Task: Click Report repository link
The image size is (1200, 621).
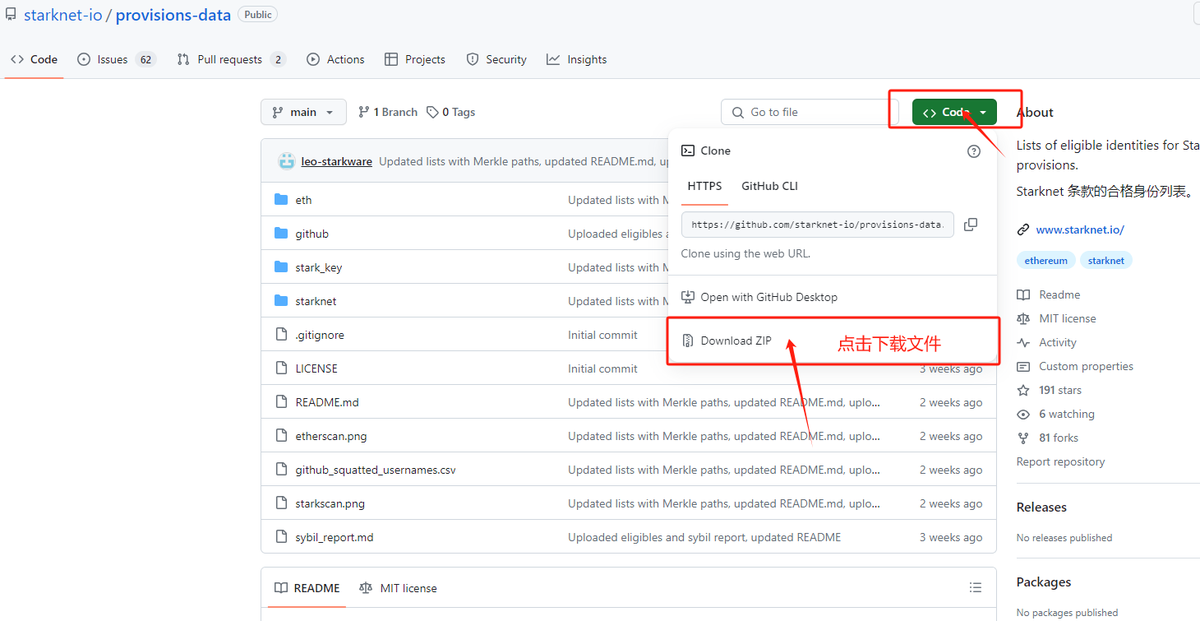Action: (x=1060, y=462)
